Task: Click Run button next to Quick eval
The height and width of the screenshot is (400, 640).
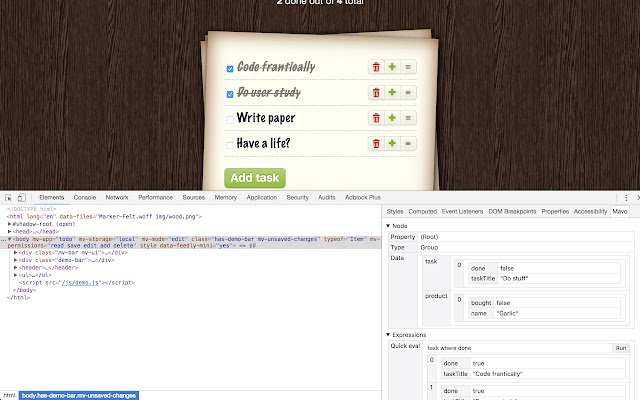Action: 621,348
